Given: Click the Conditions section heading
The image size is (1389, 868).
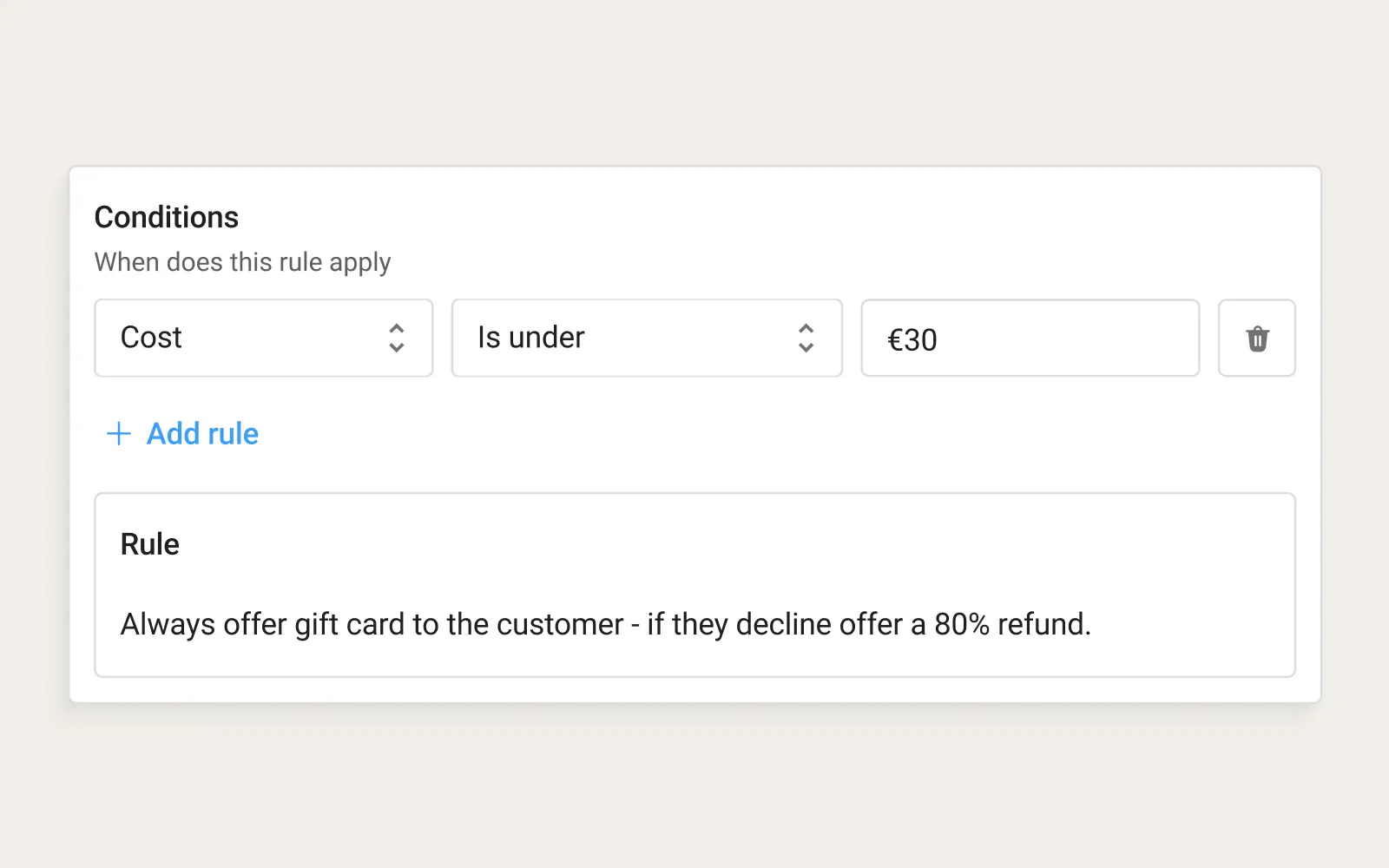Looking at the screenshot, I should [x=167, y=217].
